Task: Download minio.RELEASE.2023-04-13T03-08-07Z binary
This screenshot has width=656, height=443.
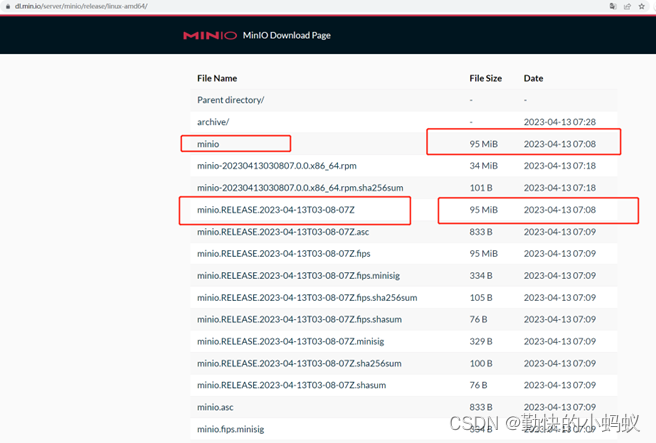Action: [276, 210]
